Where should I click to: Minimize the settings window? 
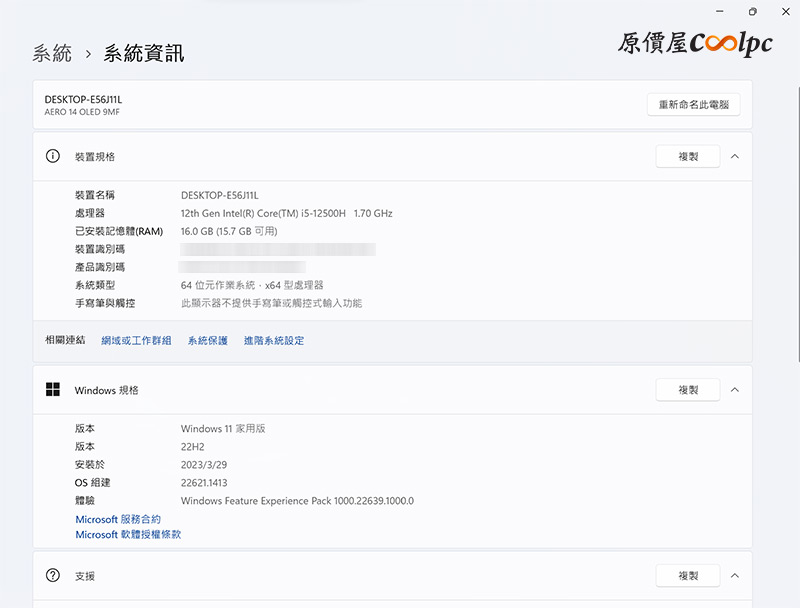coord(720,11)
